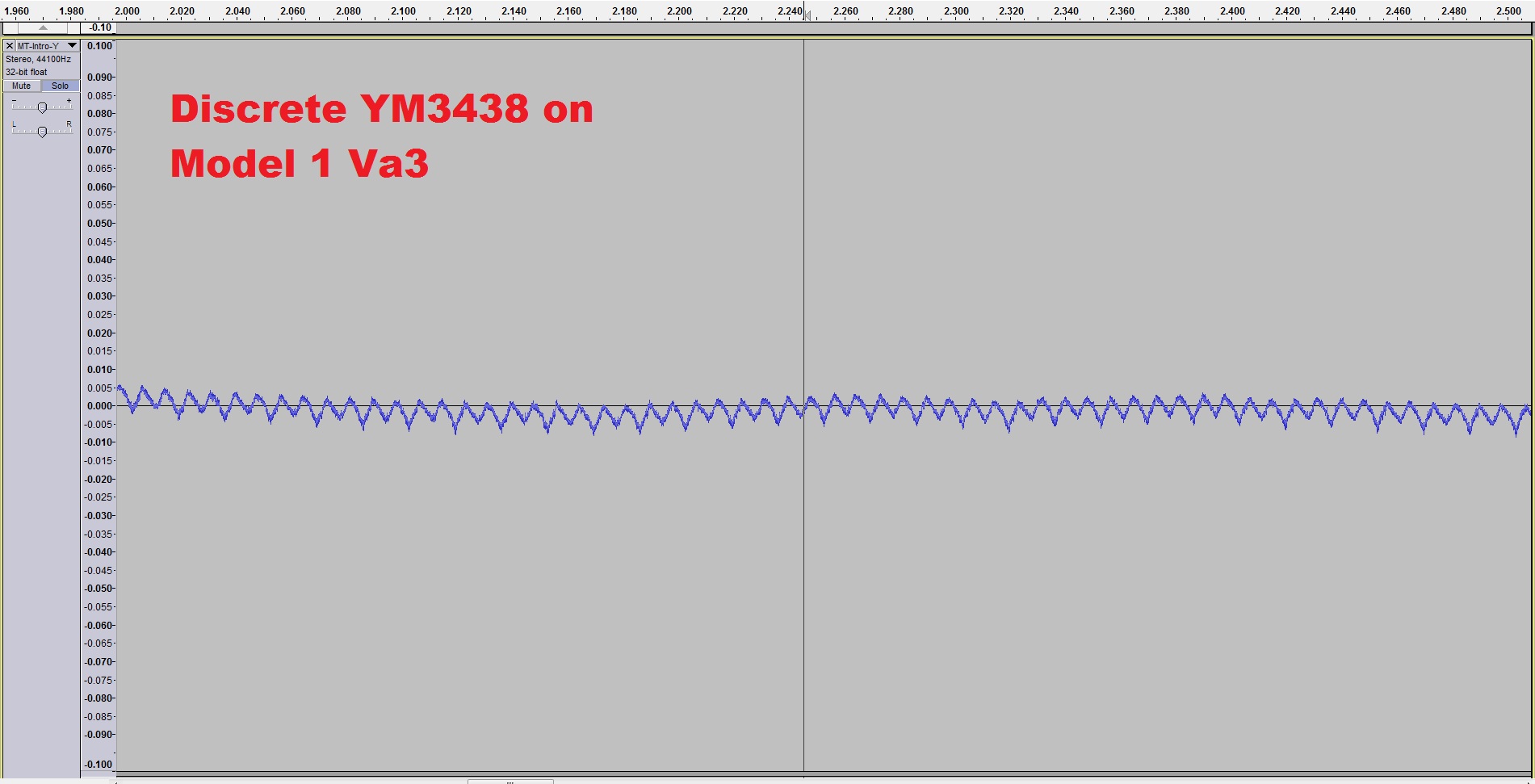The image size is (1535, 784).
Task: Toggle Solo on the MT-Intro-Y track
Action: (61, 86)
